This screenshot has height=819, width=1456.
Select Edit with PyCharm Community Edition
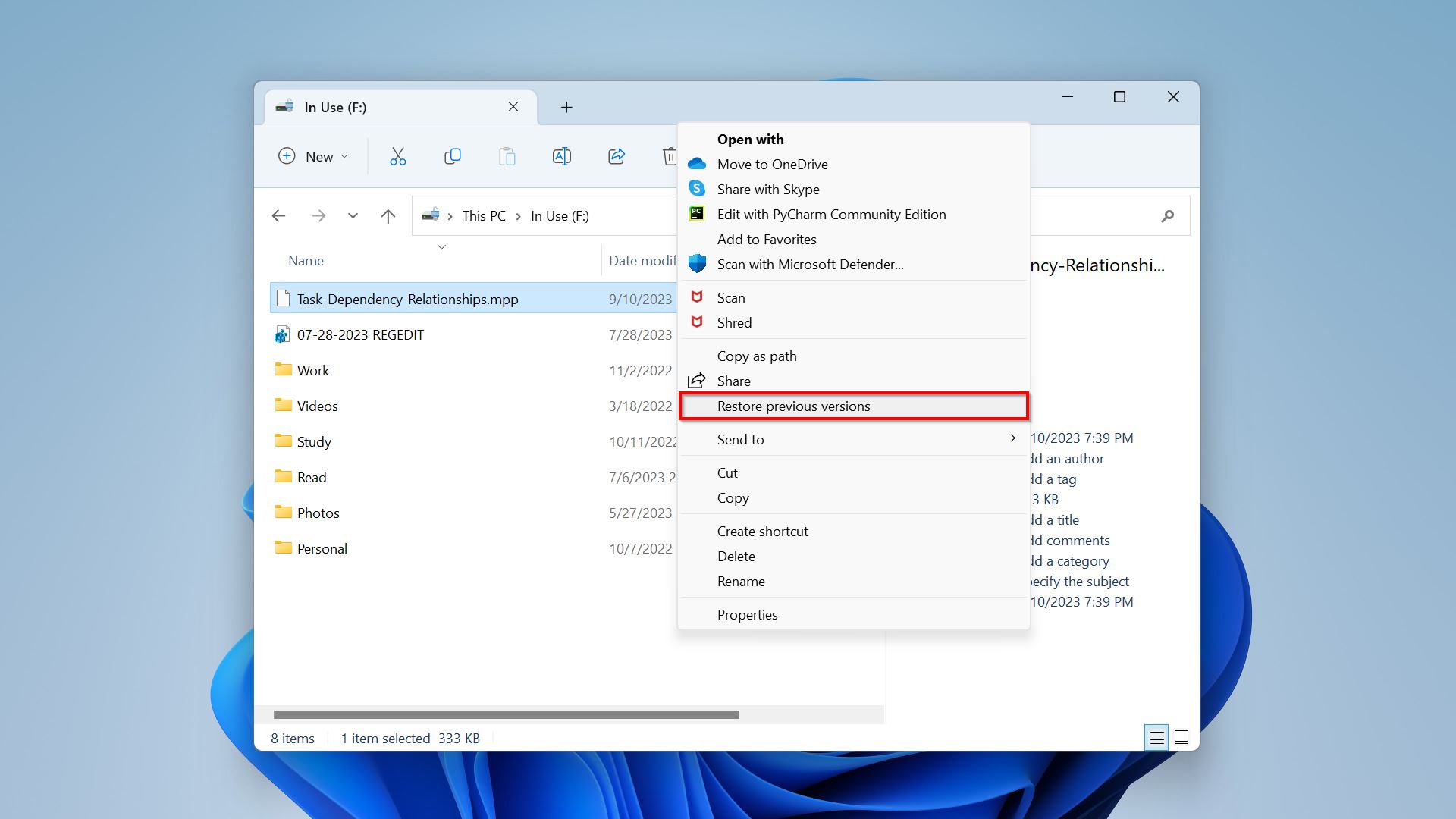(x=831, y=214)
